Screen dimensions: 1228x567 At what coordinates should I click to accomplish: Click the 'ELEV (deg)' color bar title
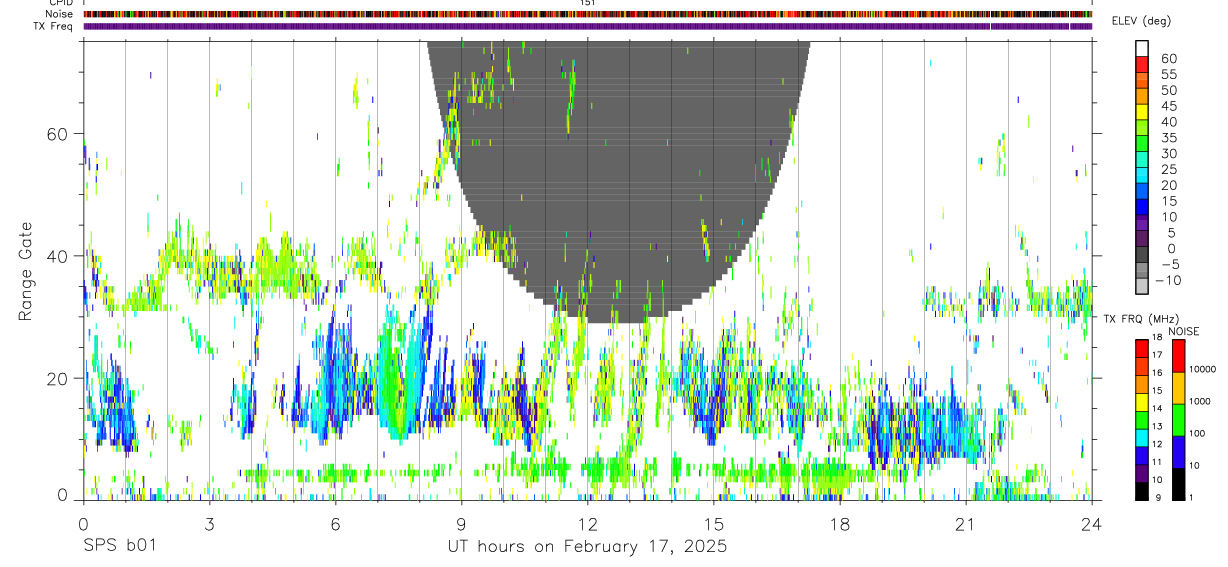1141,21
